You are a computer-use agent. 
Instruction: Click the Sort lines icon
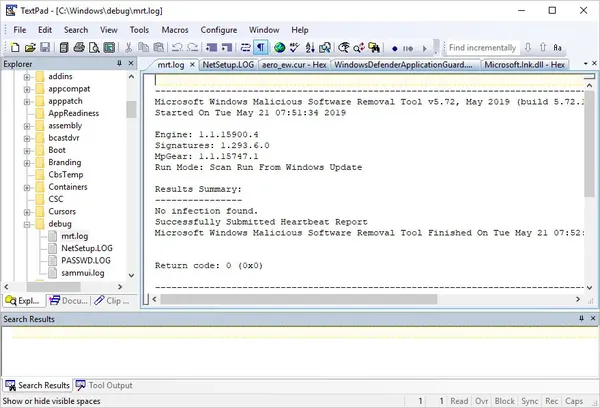coord(310,48)
